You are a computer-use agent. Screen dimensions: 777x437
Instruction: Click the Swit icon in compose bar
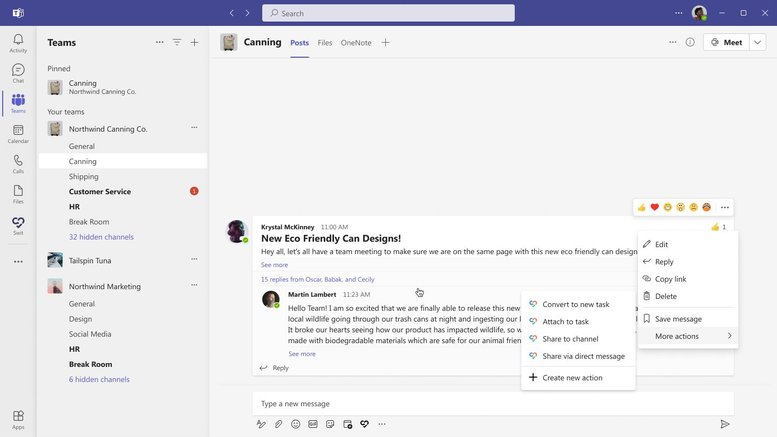(x=364, y=424)
